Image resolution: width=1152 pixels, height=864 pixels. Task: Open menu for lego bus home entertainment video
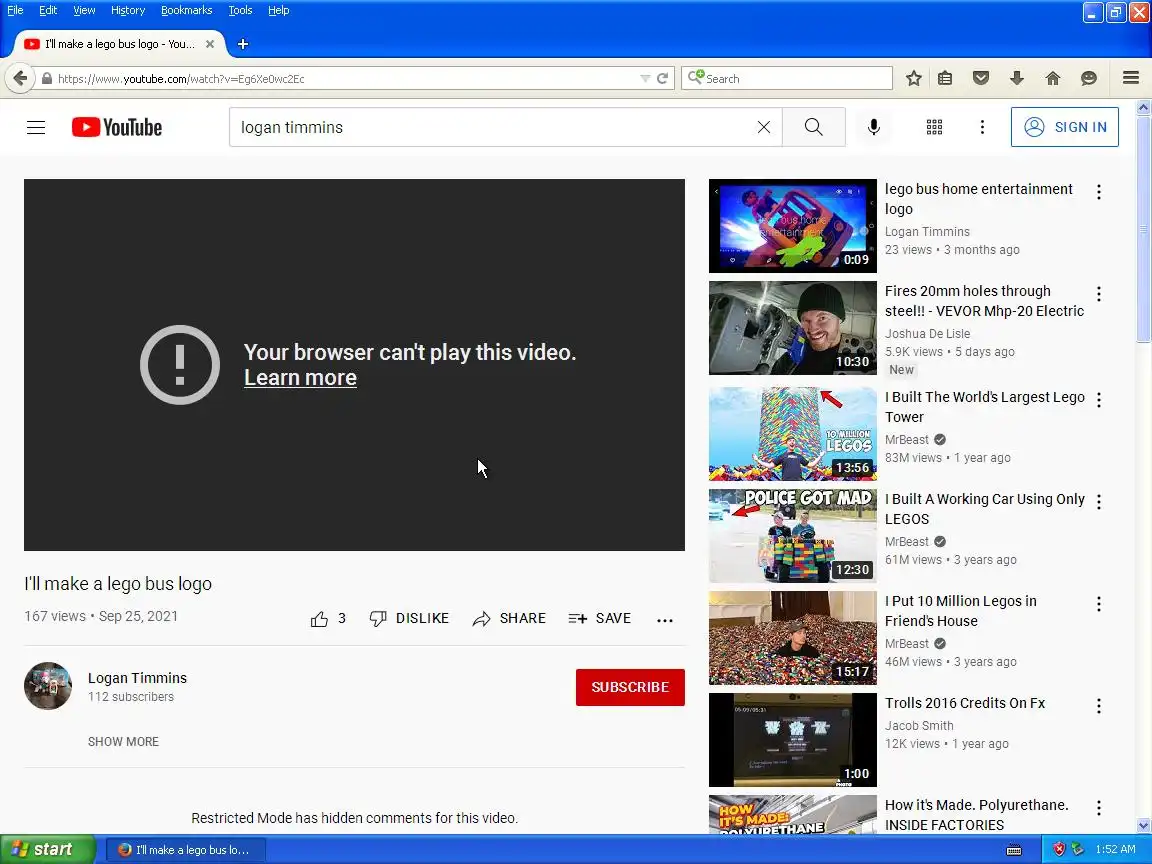click(x=1098, y=192)
